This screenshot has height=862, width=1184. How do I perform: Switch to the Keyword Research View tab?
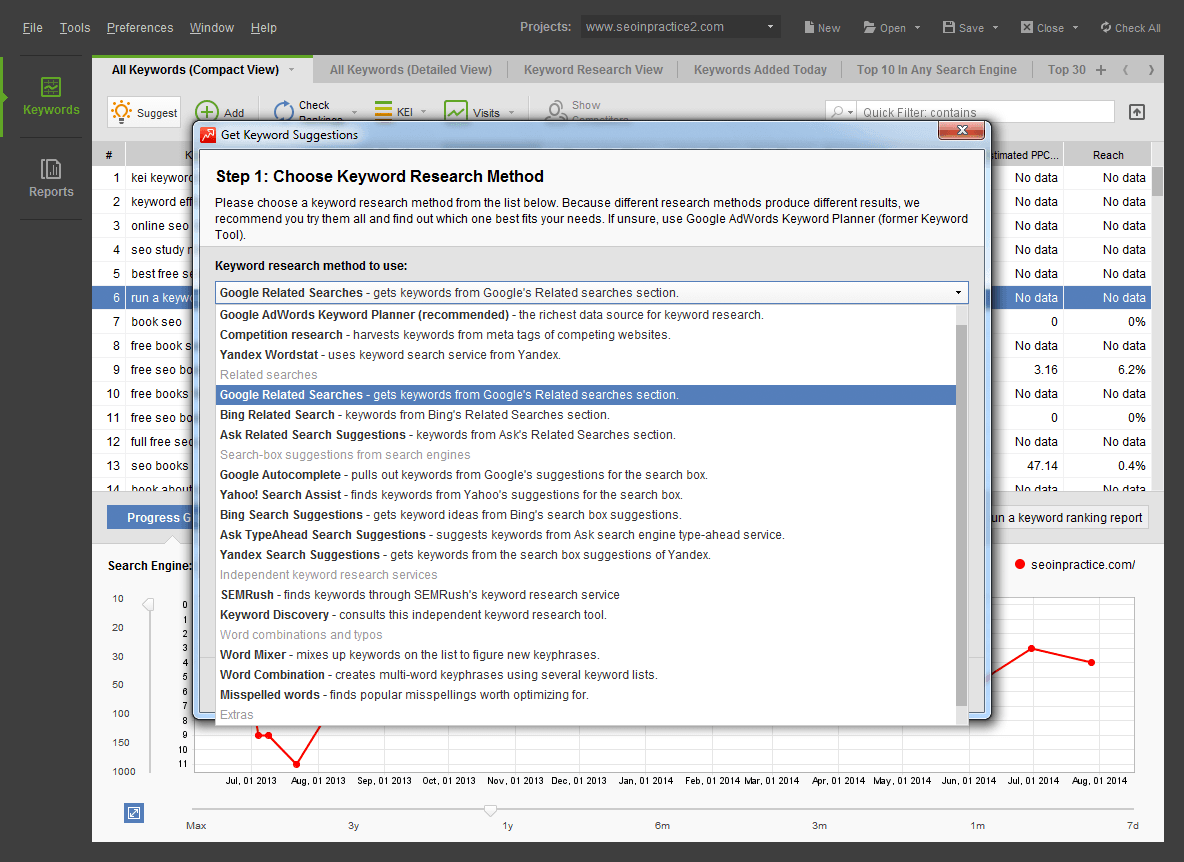[593, 70]
